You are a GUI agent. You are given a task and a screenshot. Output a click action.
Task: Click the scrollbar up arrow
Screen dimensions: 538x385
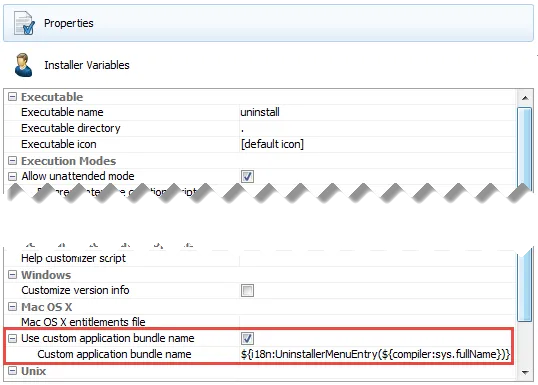525,98
